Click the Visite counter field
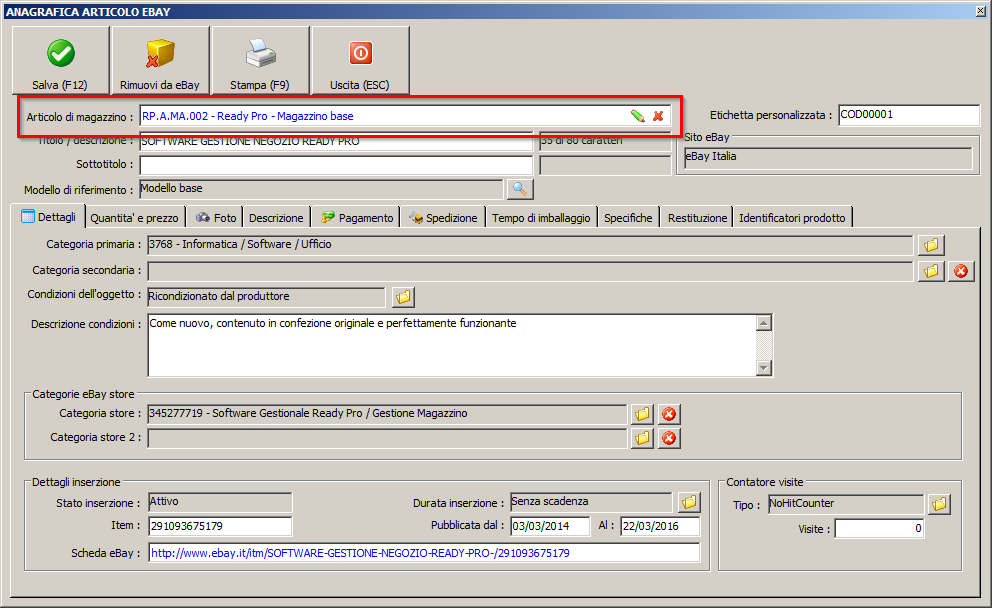This screenshot has width=992, height=608. tap(879, 528)
